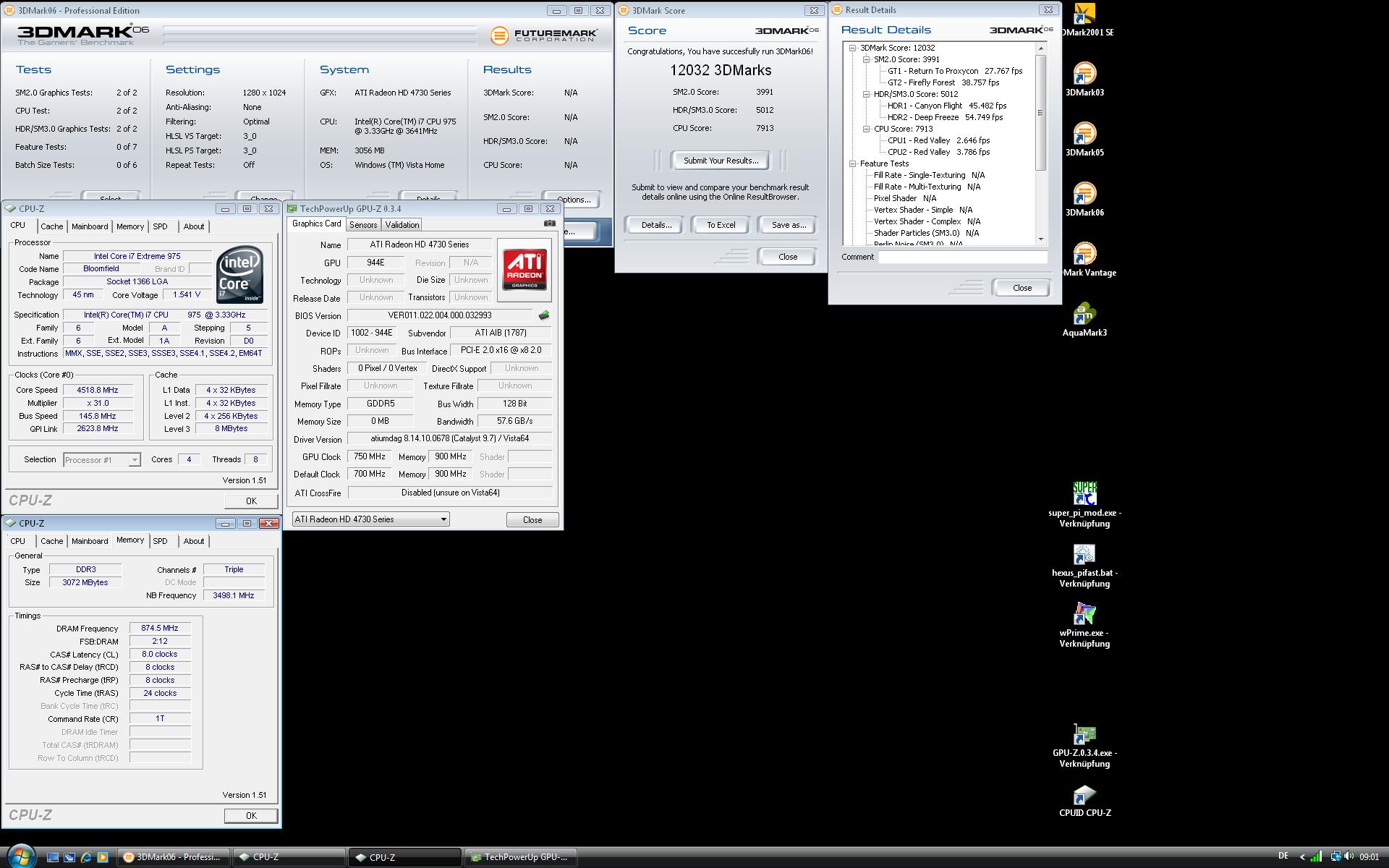Select the GPU-Z.0.3.4.exe desktop shortcut
This screenshot has width=1389, height=868.
click(x=1084, y=746)
